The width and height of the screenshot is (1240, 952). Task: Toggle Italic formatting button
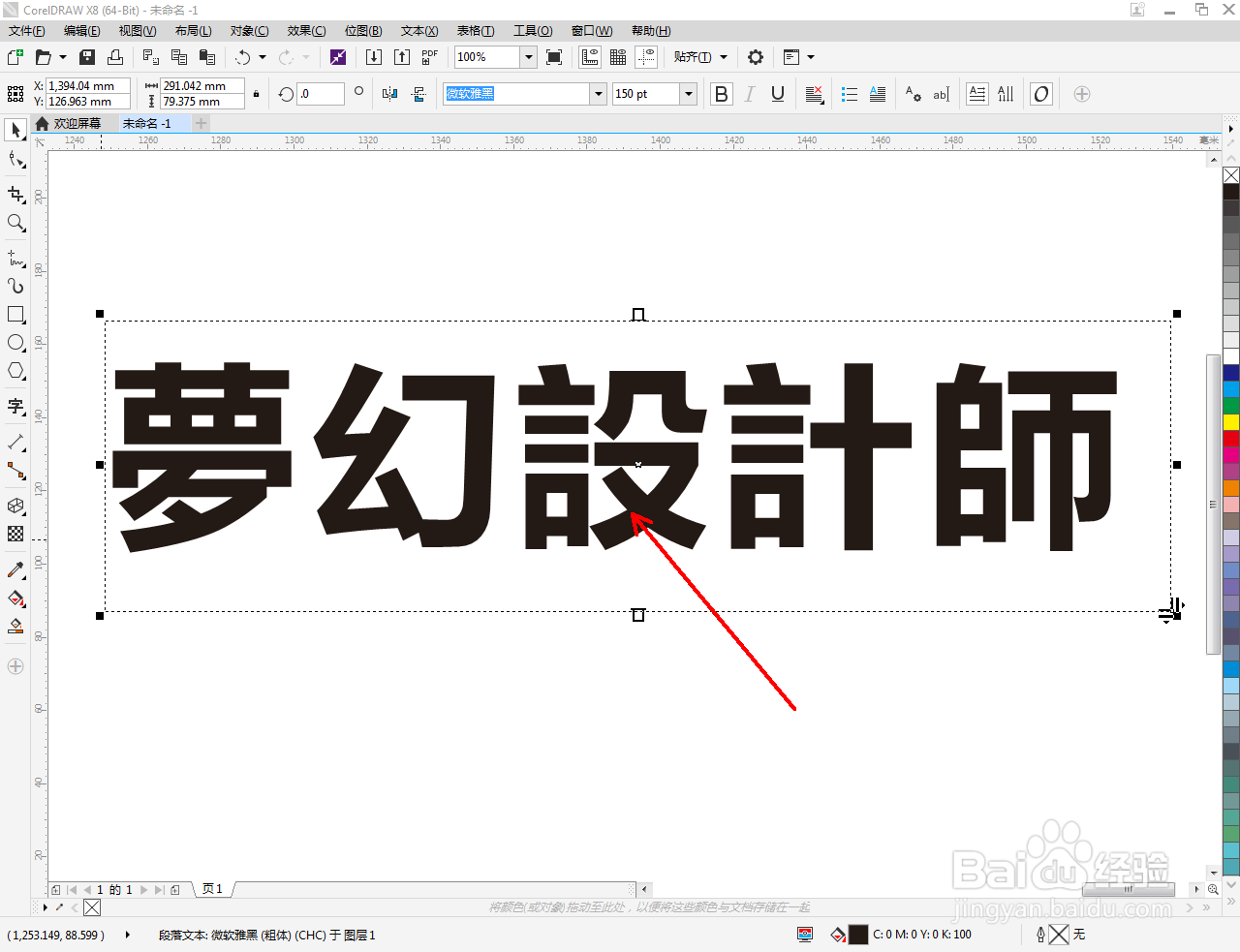pyautogui.click(x=749, y=94)
